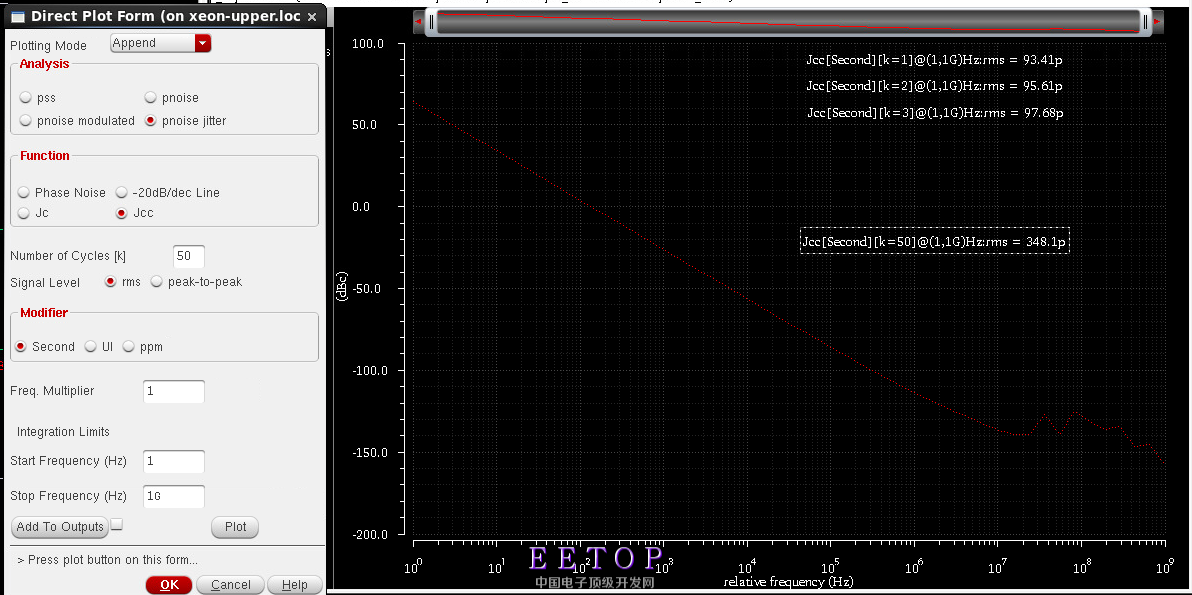
Task: Click the Add To Outputs button
Action: tap(60, 527)
